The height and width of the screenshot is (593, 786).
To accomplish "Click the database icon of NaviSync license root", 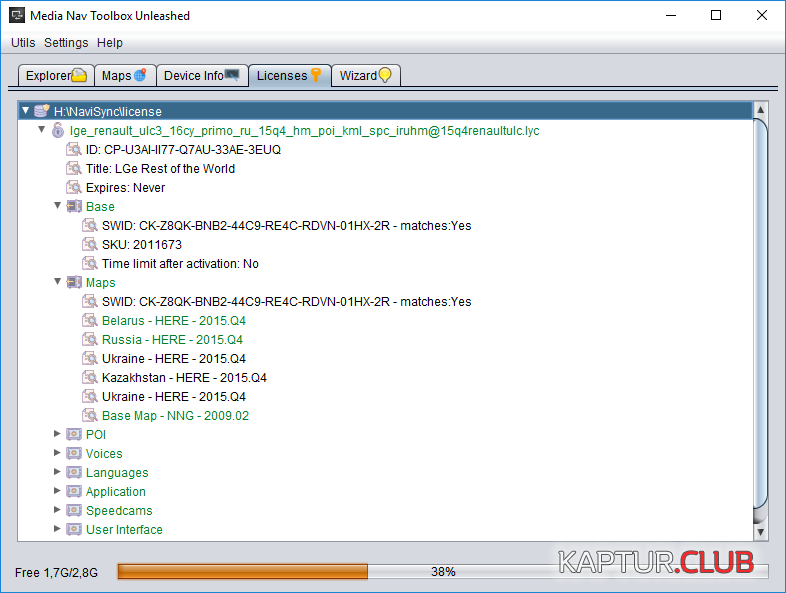I will (x=42, y=111).
